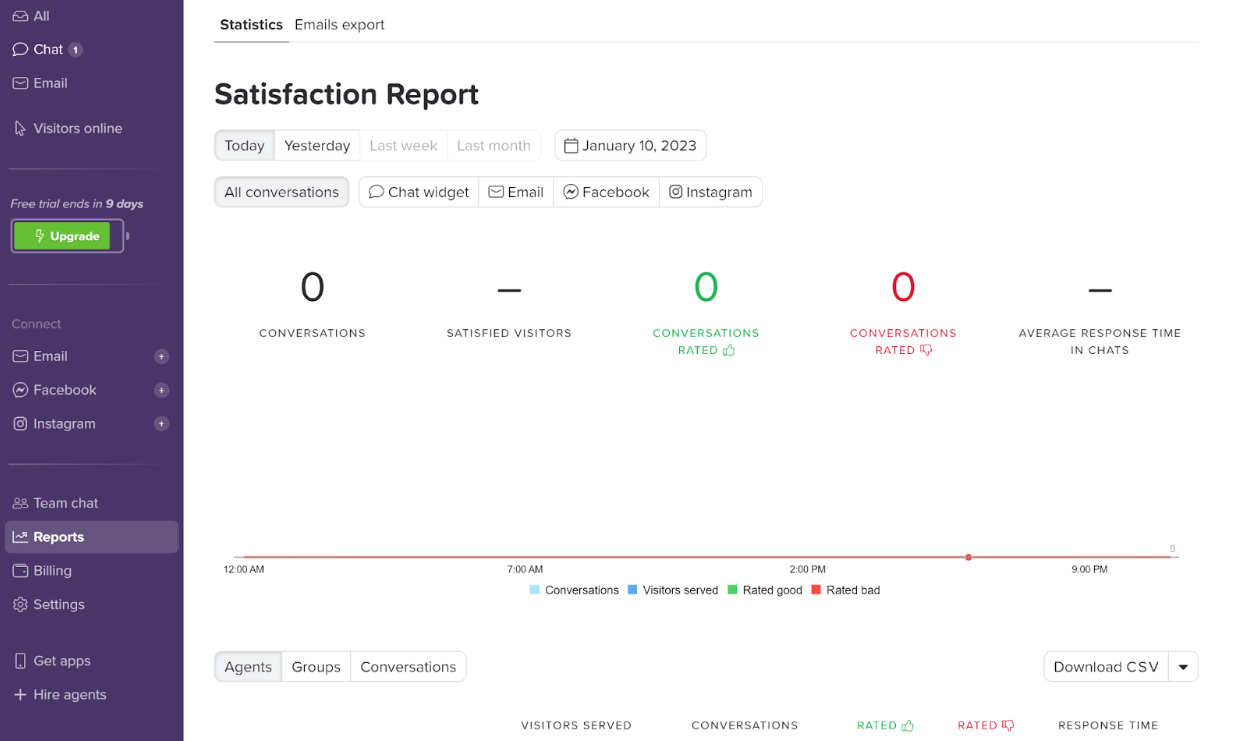Open Get apps in sidebar

click(61, 661)
